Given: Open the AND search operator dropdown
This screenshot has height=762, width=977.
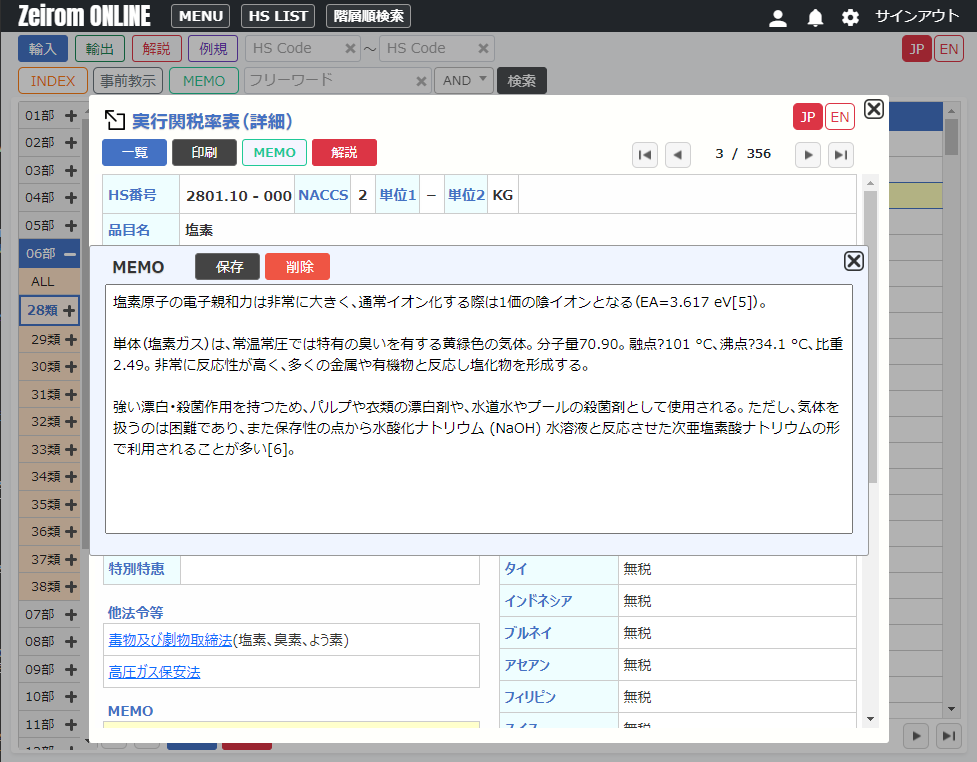Looking at the screenshot, I should [463, 81].
